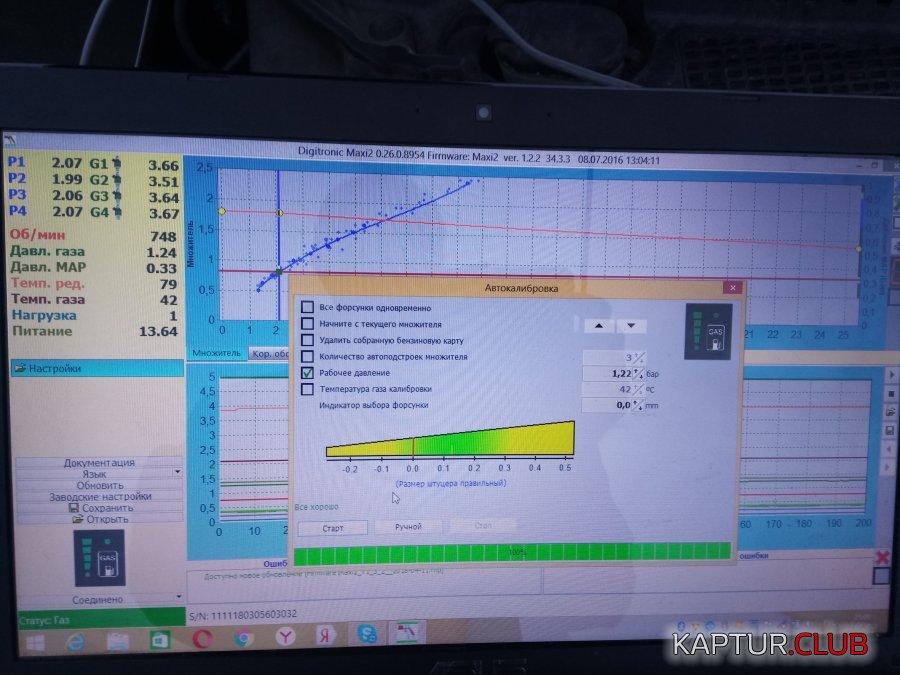Open the Windows Store taskbar icon
The image size is (900, 675).
[x=160, y=639]
